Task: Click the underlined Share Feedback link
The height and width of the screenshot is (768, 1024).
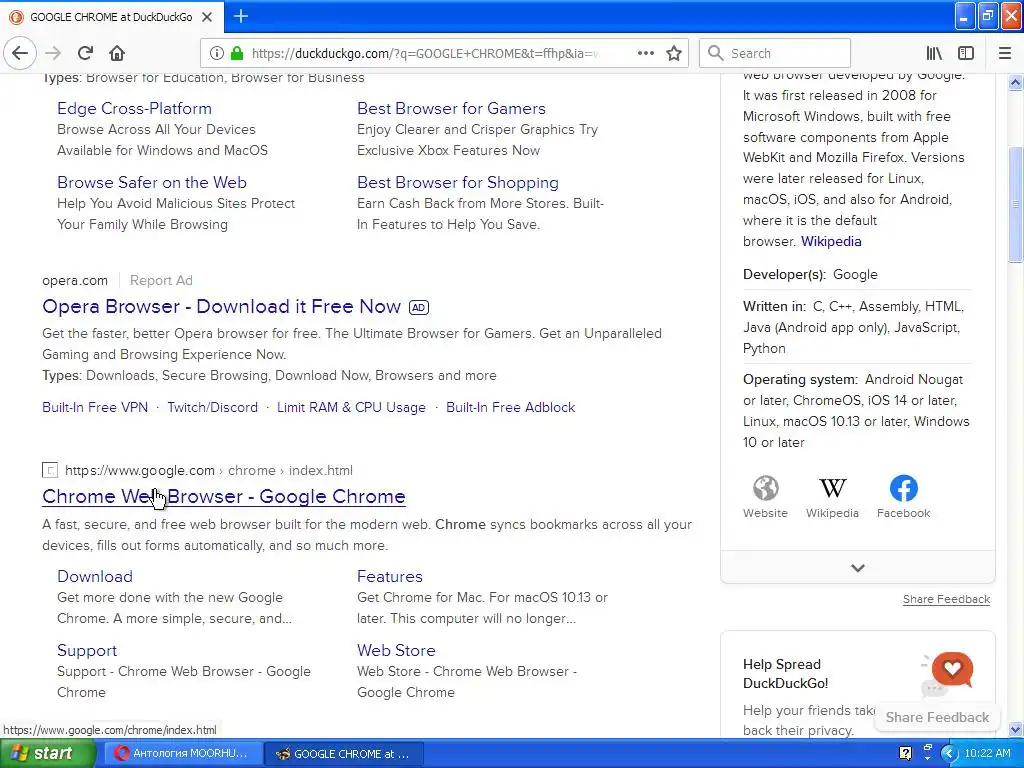Action: [x=946, y=599]
